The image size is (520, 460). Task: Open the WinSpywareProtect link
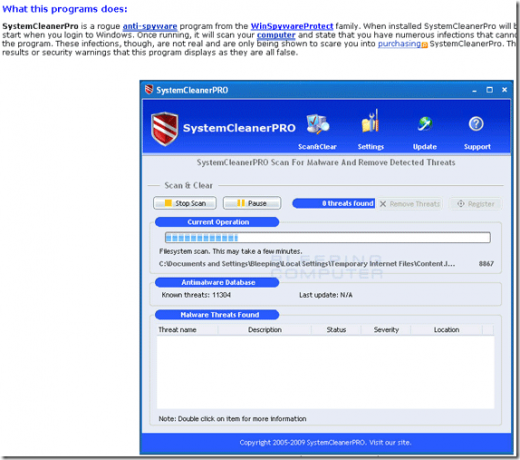click(292, 26)
